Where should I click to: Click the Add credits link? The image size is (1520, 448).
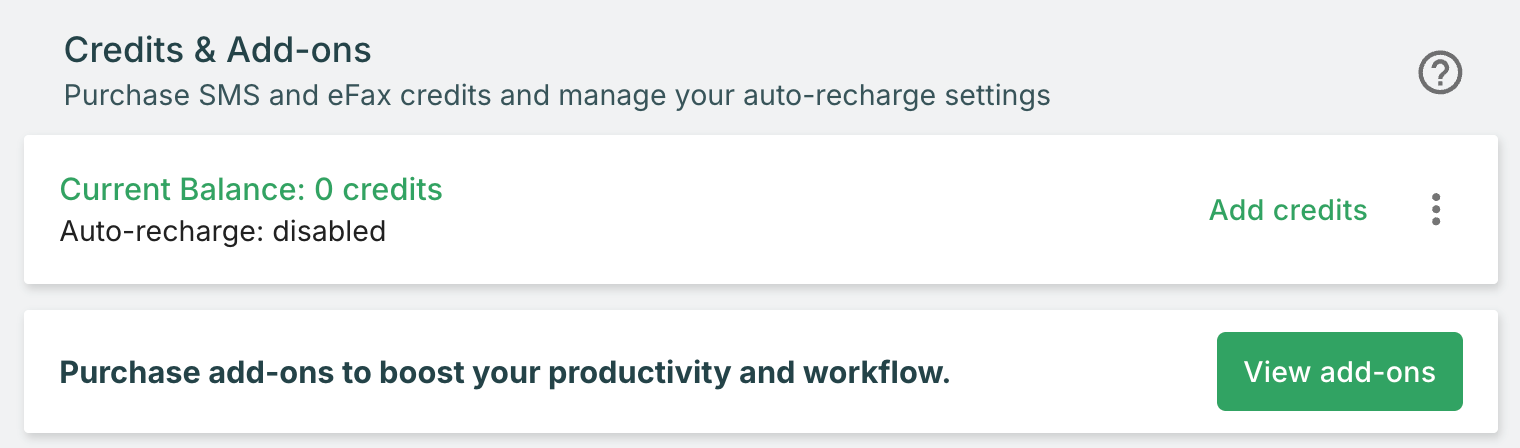tap(1288, 209)
